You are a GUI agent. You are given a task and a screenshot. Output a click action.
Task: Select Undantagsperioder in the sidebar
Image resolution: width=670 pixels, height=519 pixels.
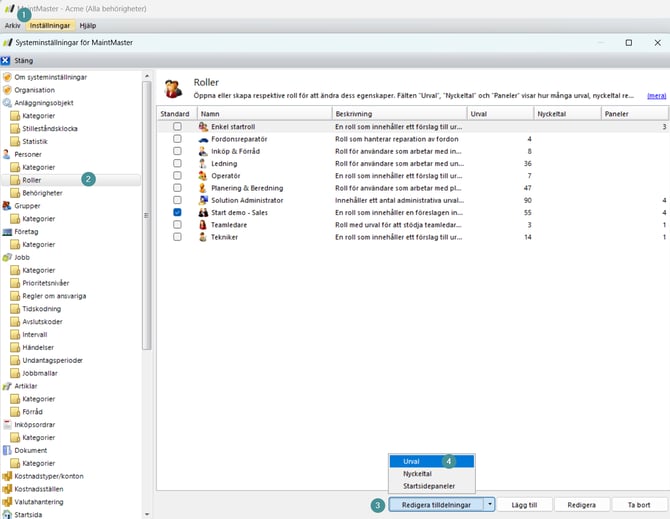click(53, 361)
